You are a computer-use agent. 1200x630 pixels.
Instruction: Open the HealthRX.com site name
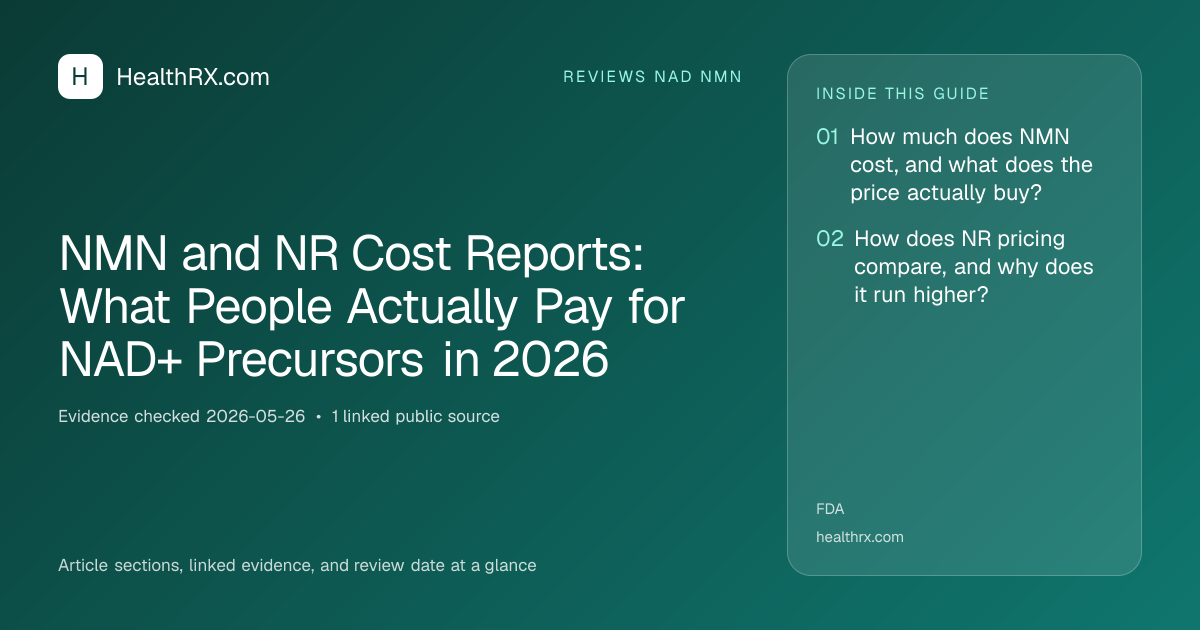point(193,77)
